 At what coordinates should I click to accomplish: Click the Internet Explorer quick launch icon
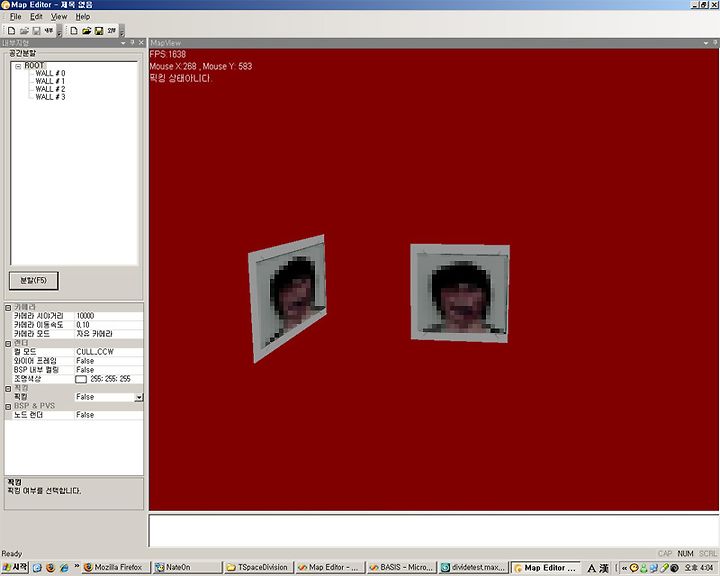click(64, 568)
